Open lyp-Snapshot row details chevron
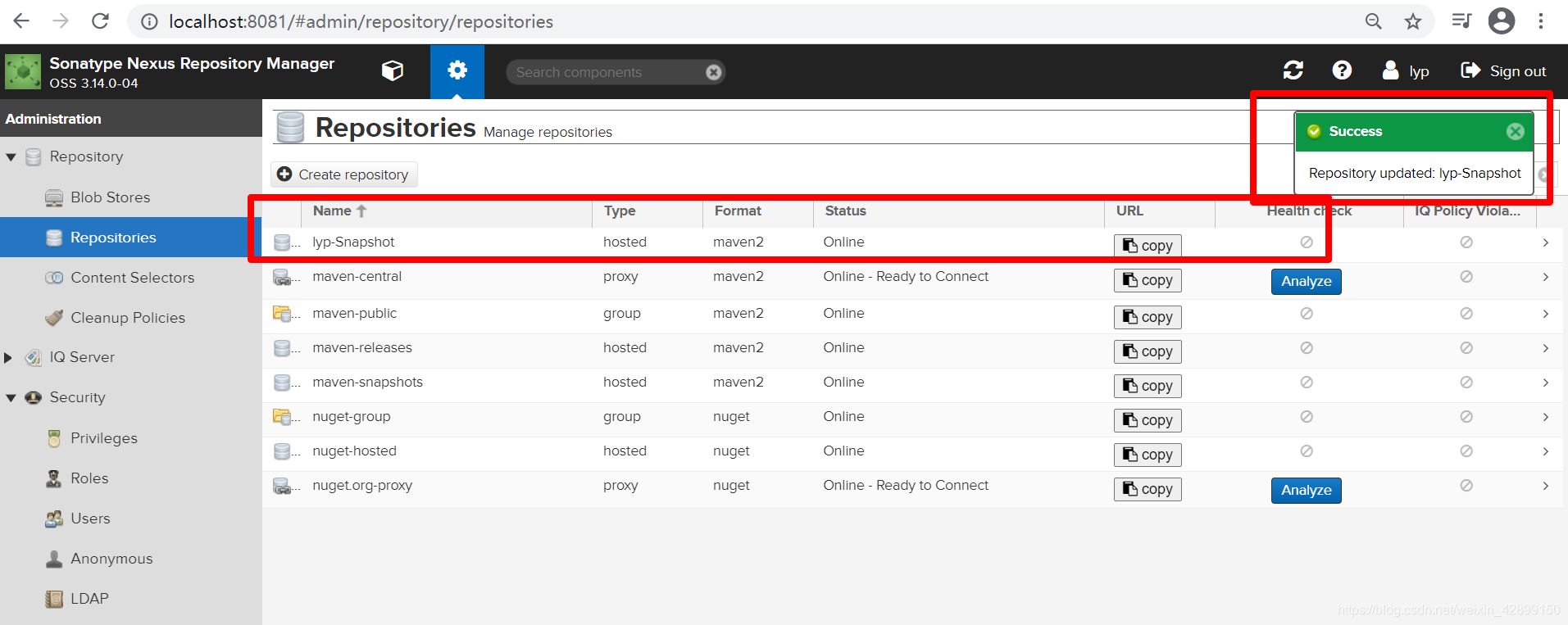 click(1546, 242)
